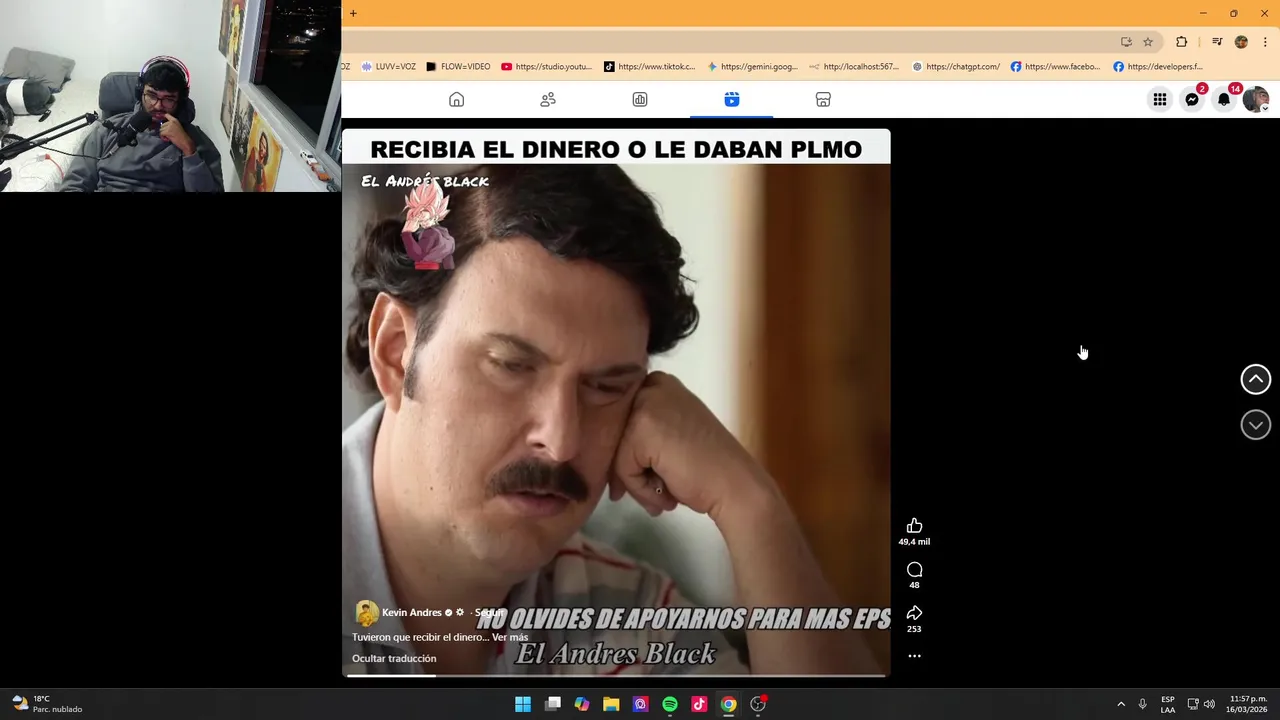Screen dimensions: 1280x720
Task: Open Messenger chats icon
Action: [1192, 100]
